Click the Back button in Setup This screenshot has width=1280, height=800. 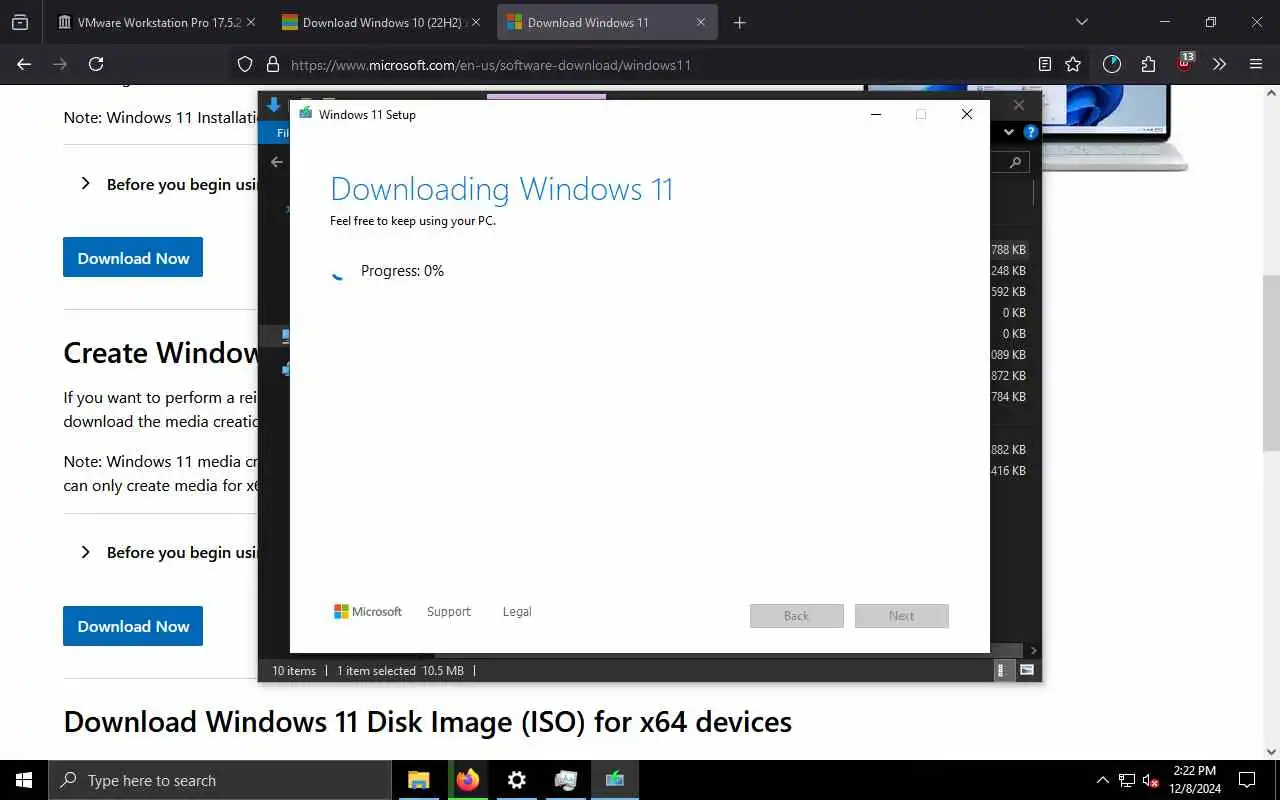797,616
